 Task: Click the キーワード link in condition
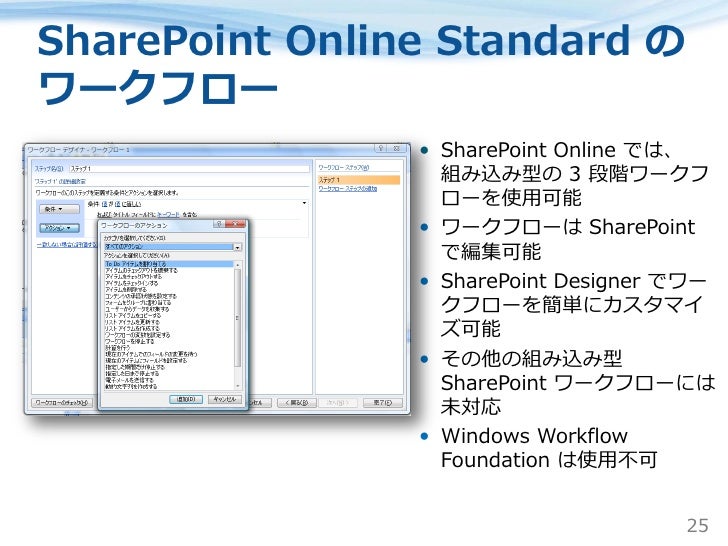coord(169,214)
